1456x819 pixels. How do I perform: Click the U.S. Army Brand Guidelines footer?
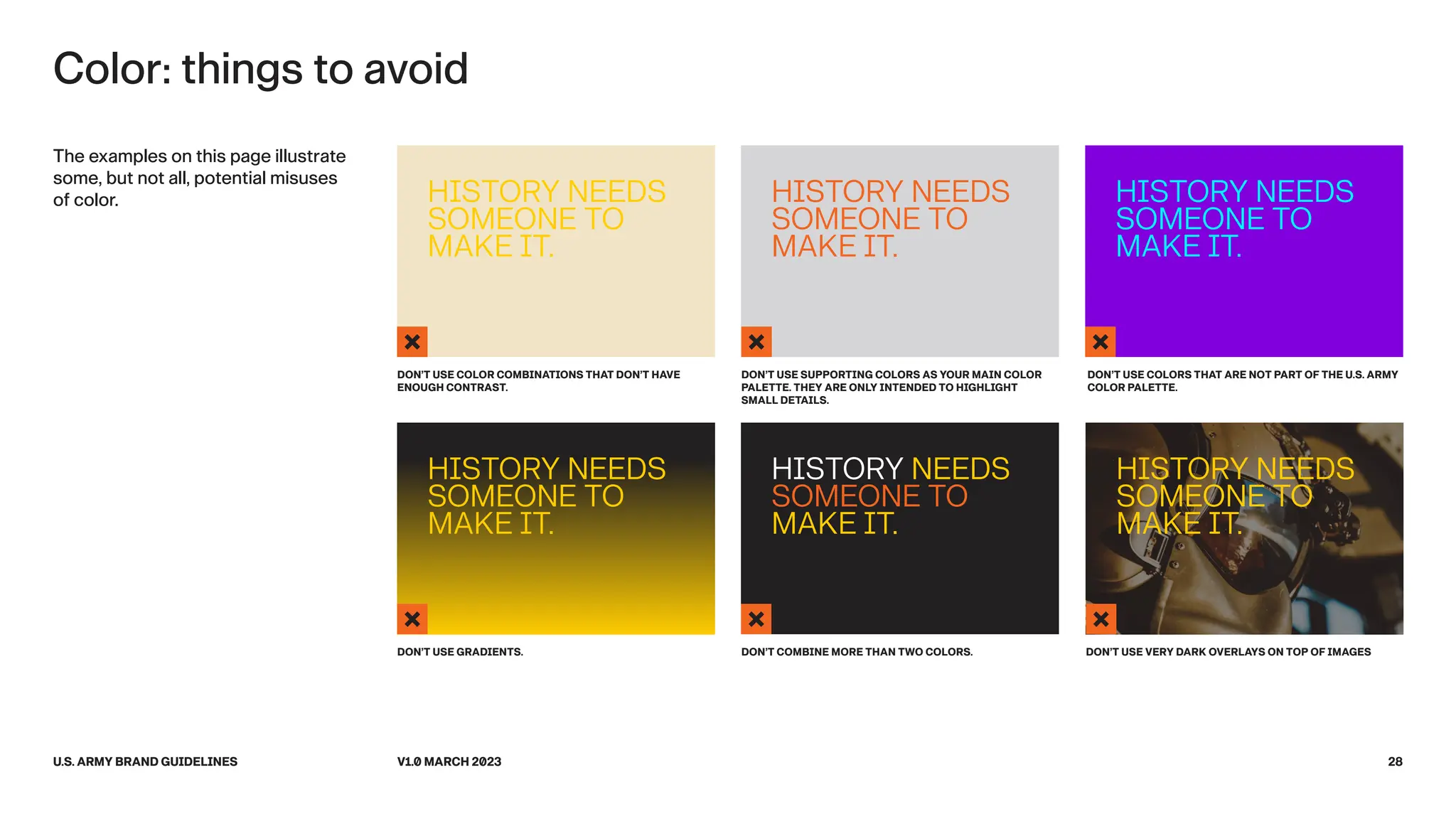[145, 761]
